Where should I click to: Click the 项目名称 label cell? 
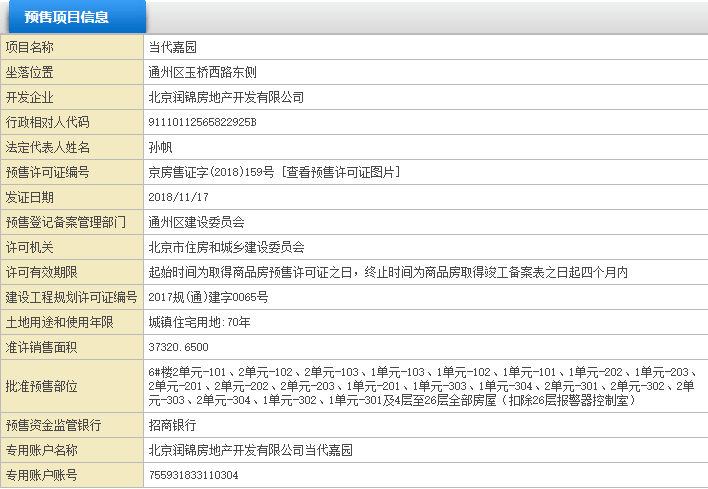pos(72,47)
